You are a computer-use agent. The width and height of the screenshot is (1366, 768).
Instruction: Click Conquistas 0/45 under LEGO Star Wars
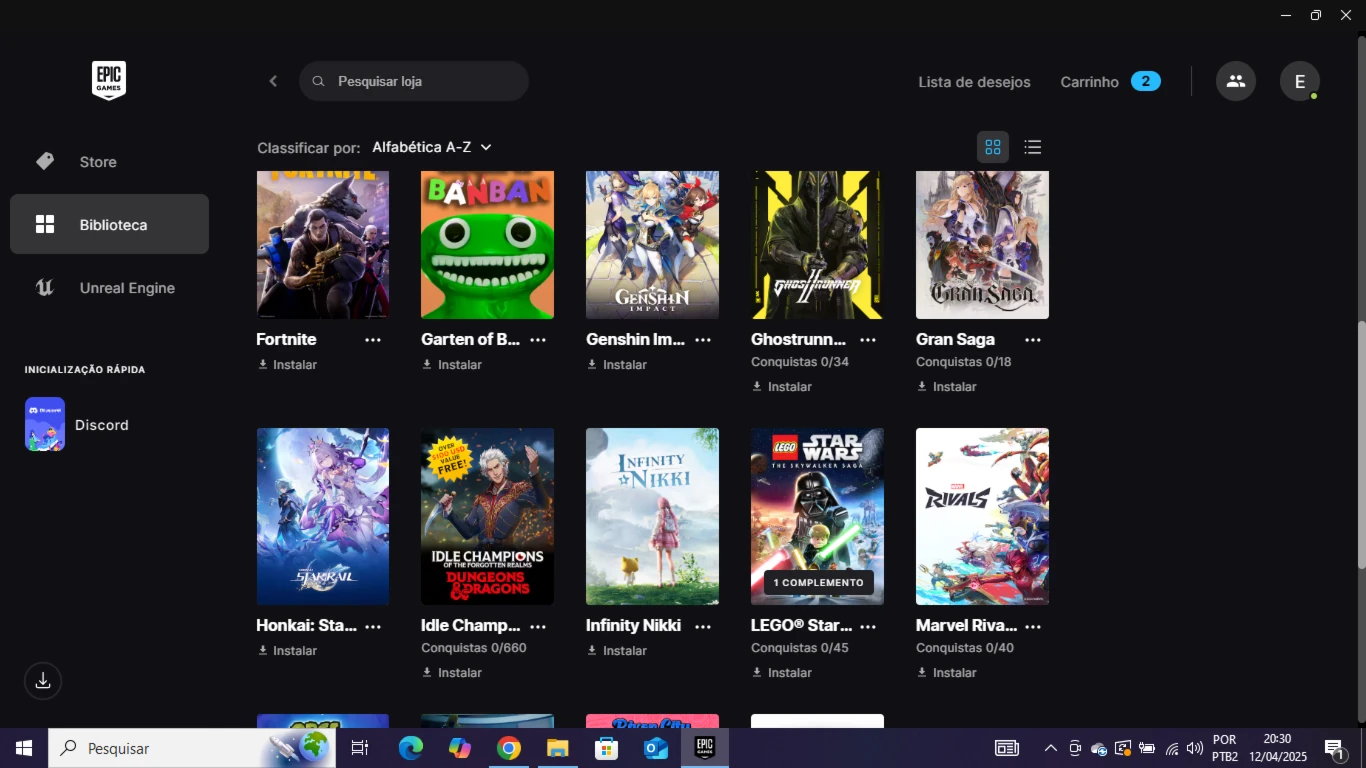[800, 648]
